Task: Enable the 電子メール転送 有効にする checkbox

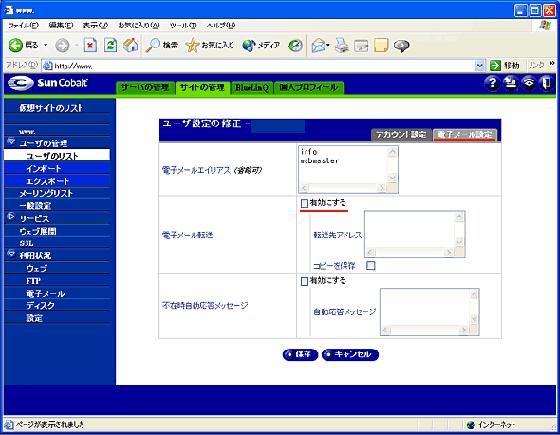Action: 304,204
